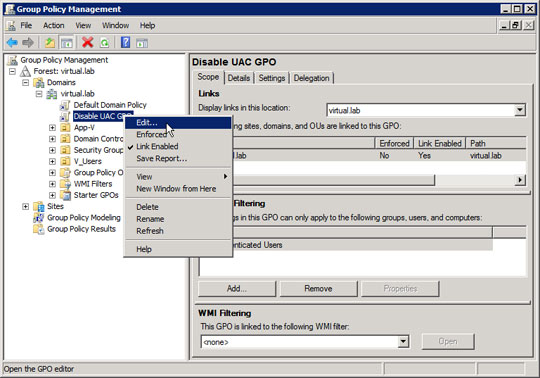Expand the WMI Filters node

click(x=52, y=184)
